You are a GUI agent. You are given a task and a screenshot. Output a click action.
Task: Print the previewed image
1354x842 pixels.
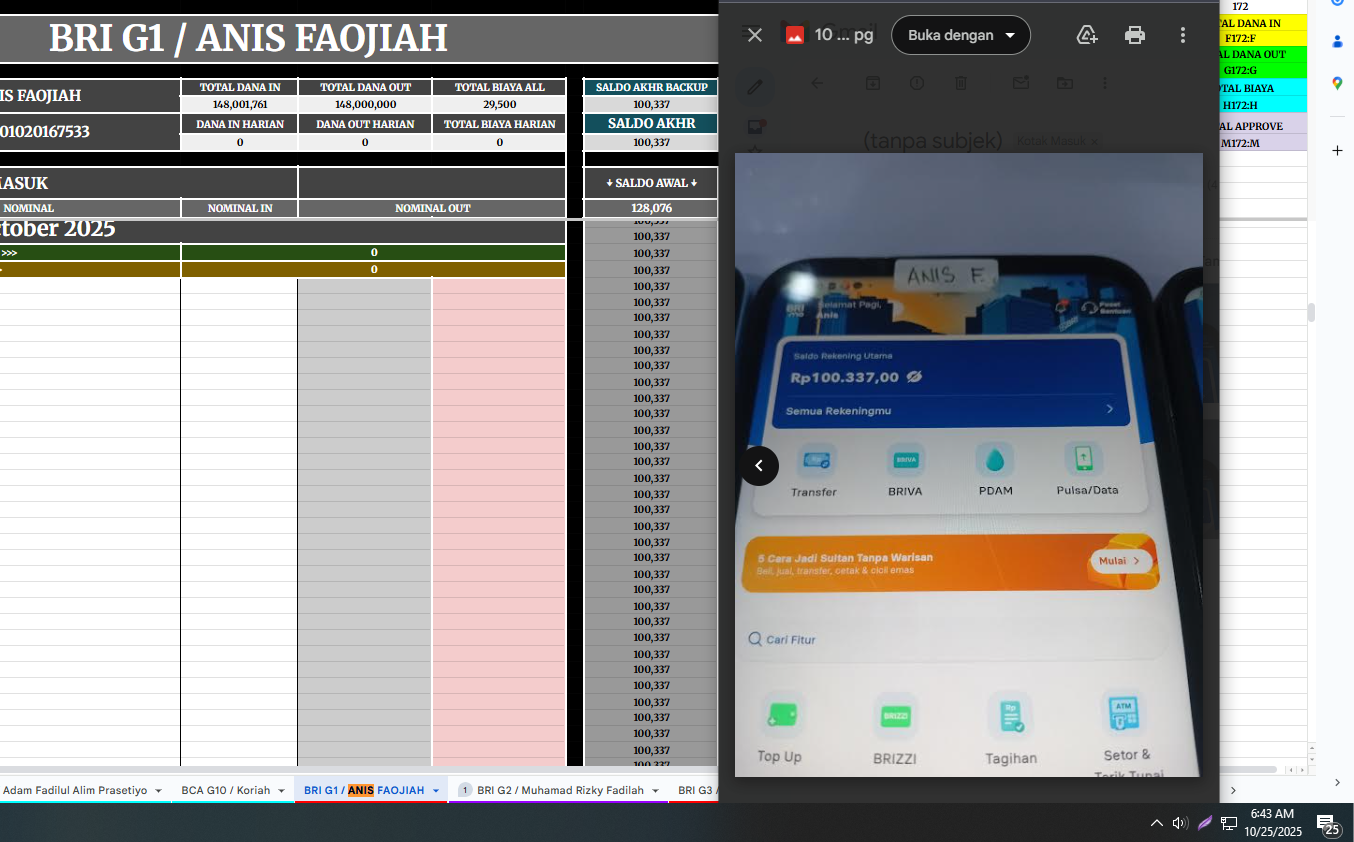coord(1135,35)
